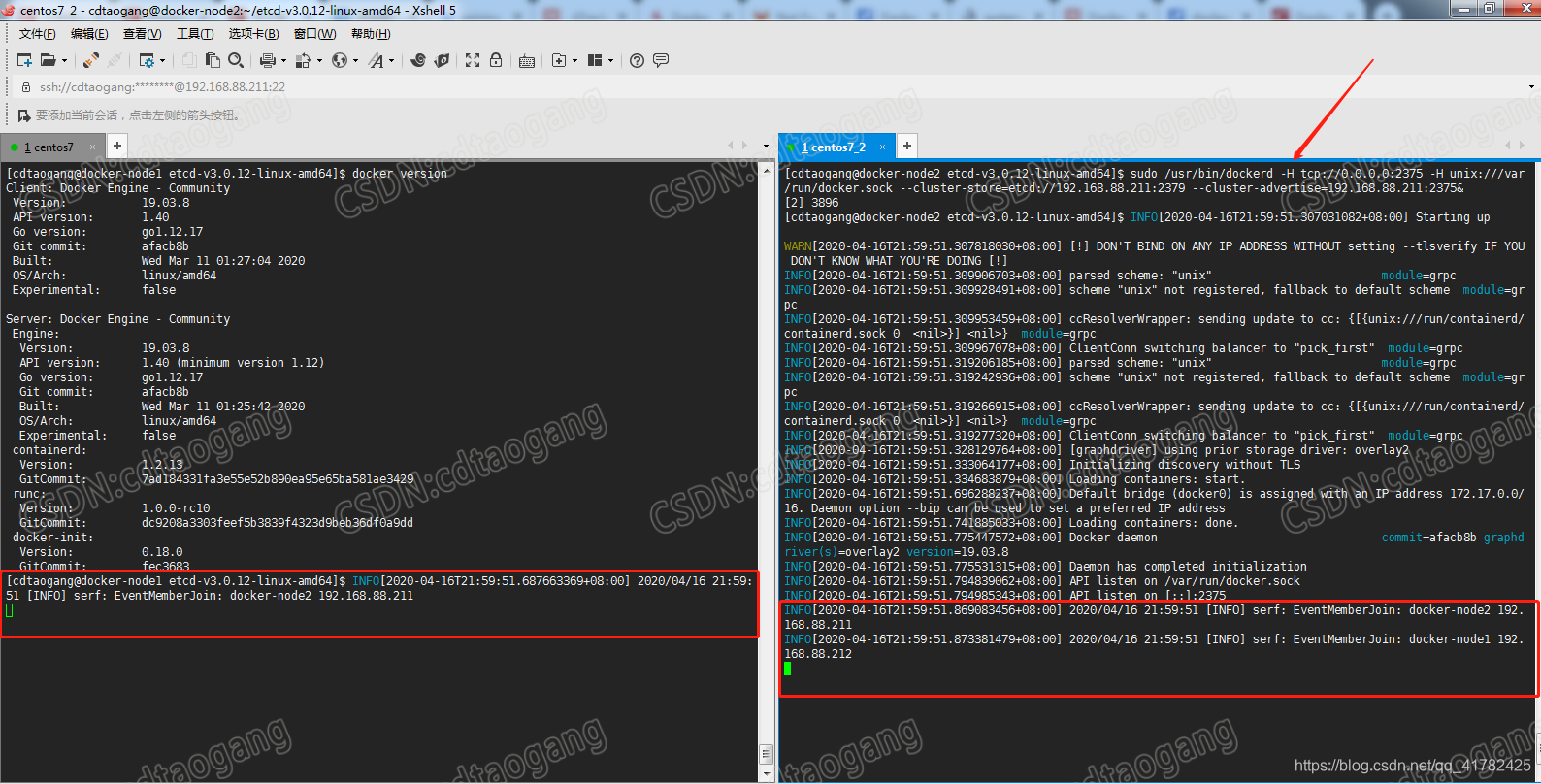Click left terminal scrollbar thumb

coord(767,755)
